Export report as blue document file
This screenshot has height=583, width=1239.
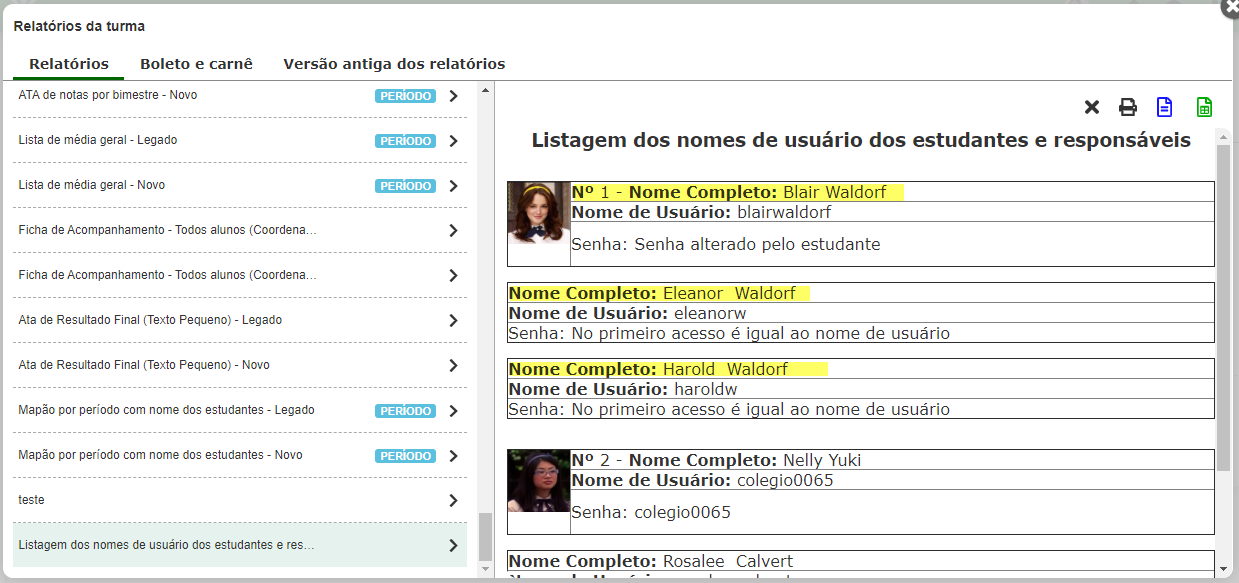click(x=1164, y=107)
